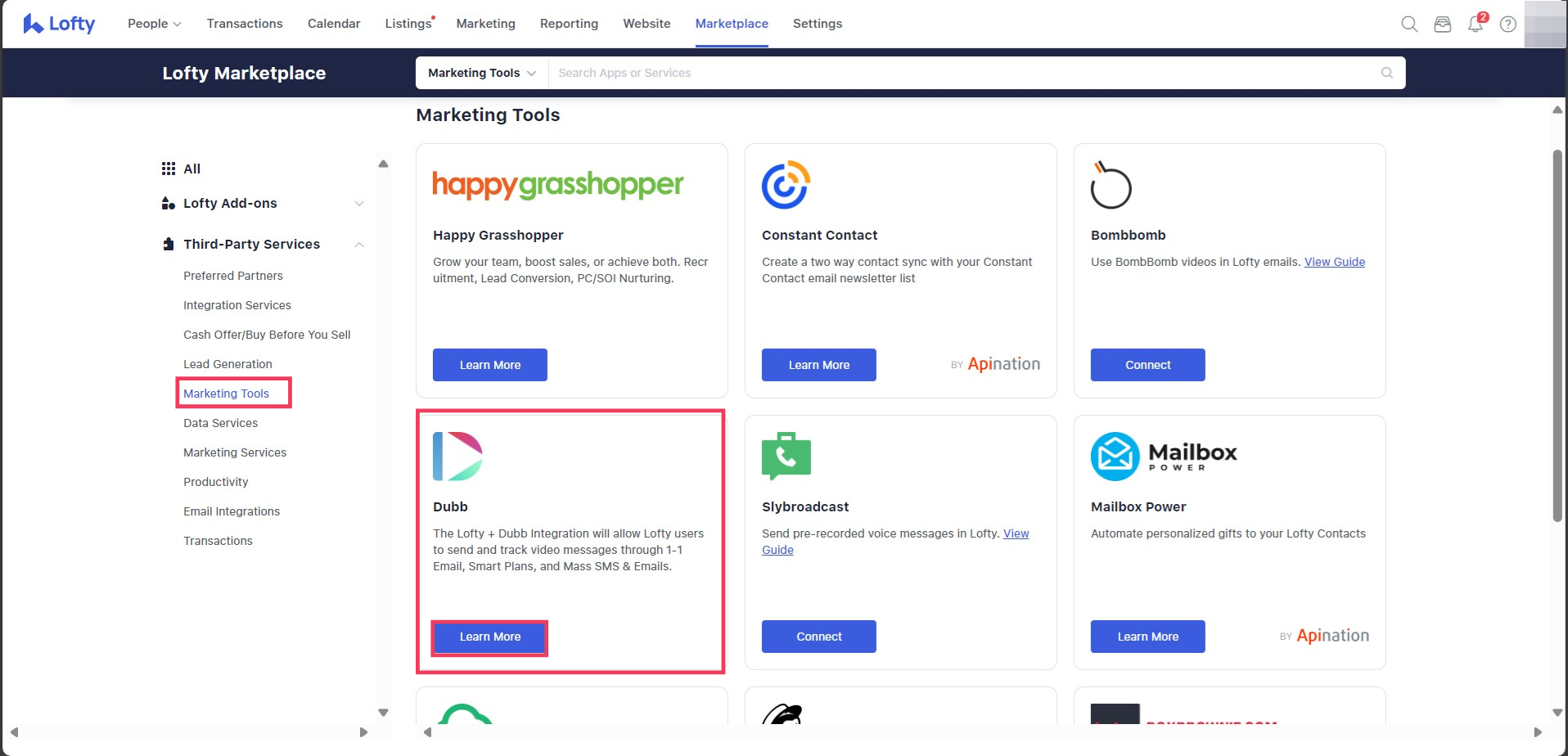Collapse the Third-Party Services section chevron
This screenshot has width=1568, height=756.
click(358, 244)
